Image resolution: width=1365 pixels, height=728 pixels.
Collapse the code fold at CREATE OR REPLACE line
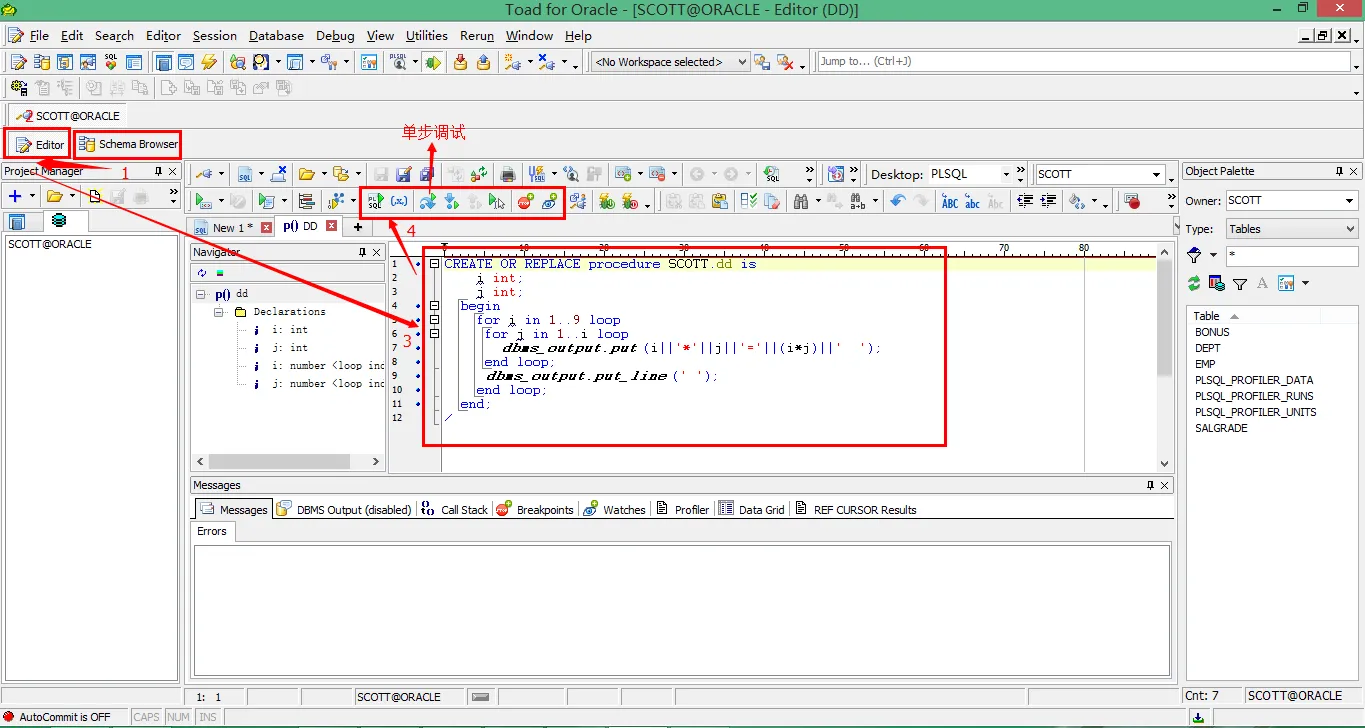tap(434, 264)
